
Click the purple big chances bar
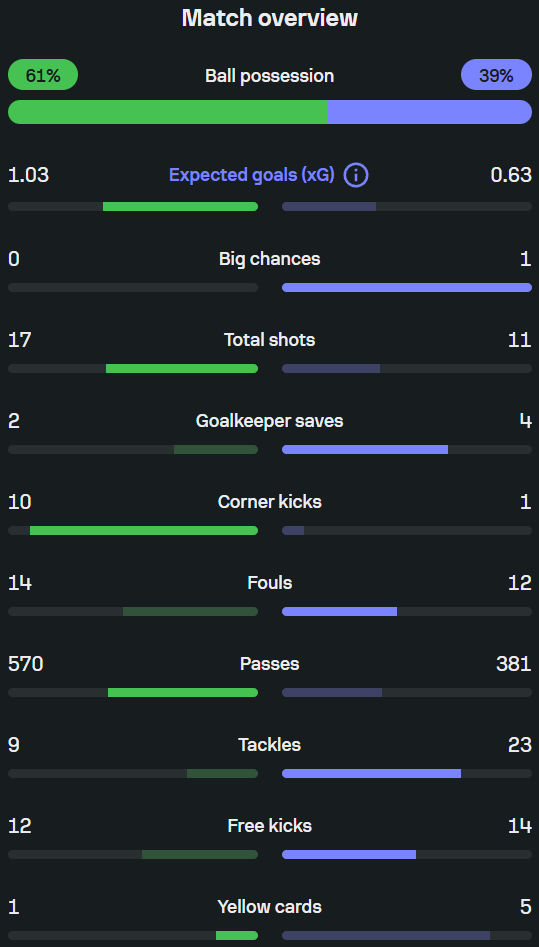[x=407, y=287]
